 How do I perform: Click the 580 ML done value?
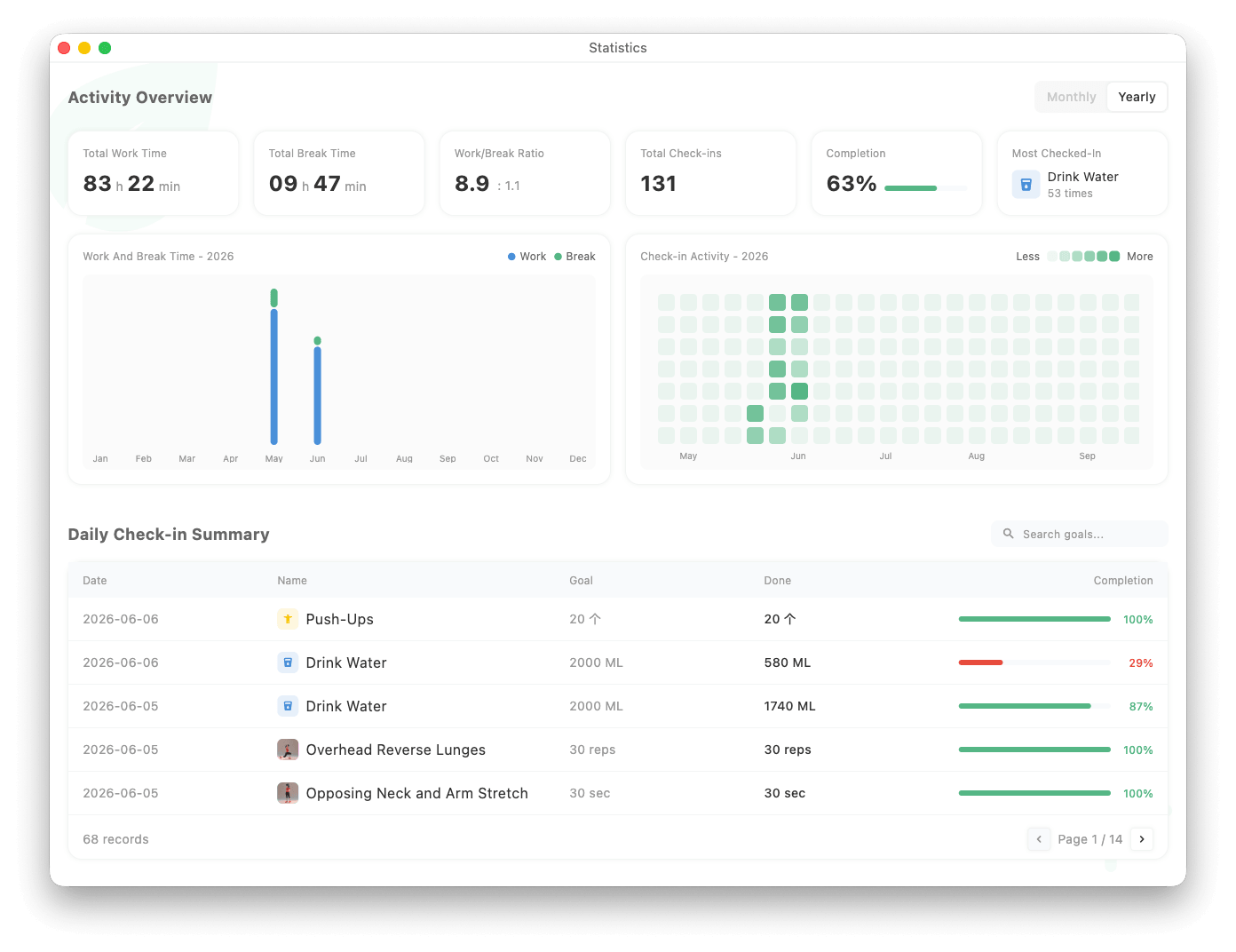click(x=788, y=662)
